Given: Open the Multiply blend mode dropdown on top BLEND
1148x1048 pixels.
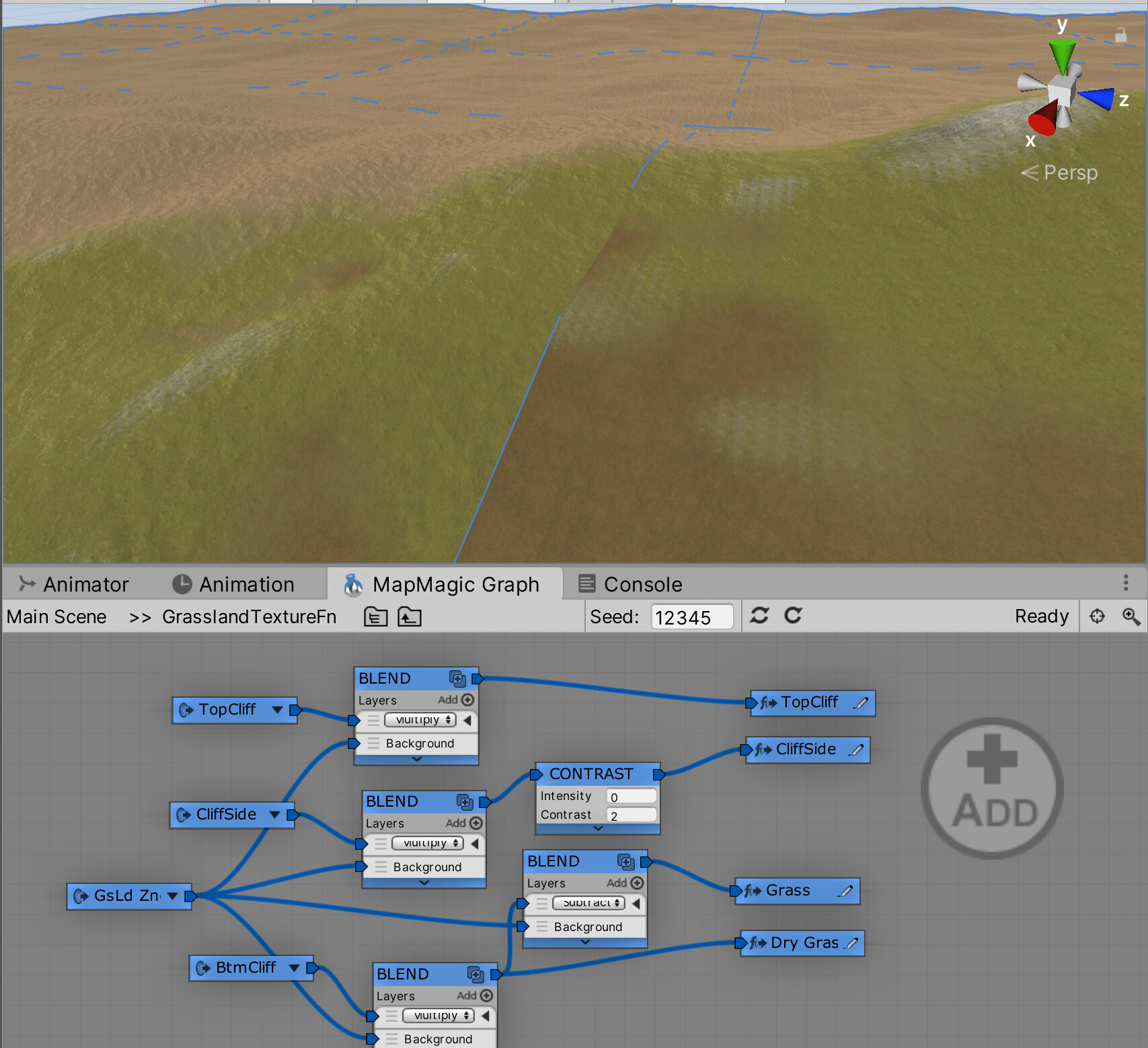Looking at the screenshot, I should [x=419, y=720].
